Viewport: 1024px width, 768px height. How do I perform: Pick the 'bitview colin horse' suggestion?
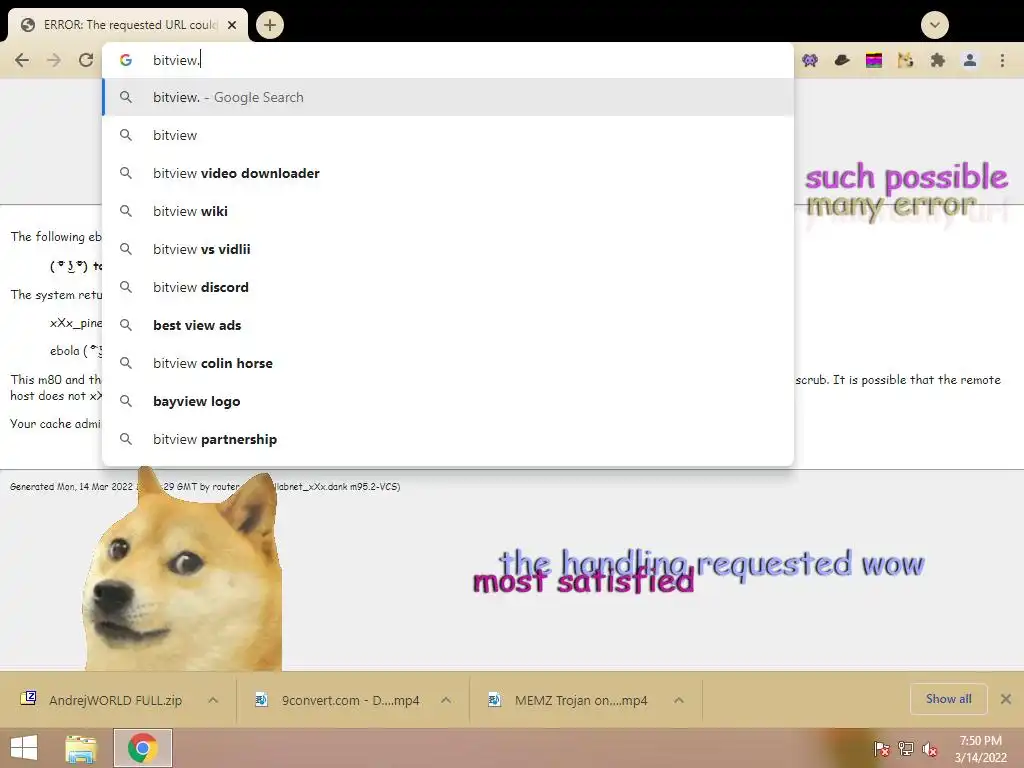(x=448, y=363)
